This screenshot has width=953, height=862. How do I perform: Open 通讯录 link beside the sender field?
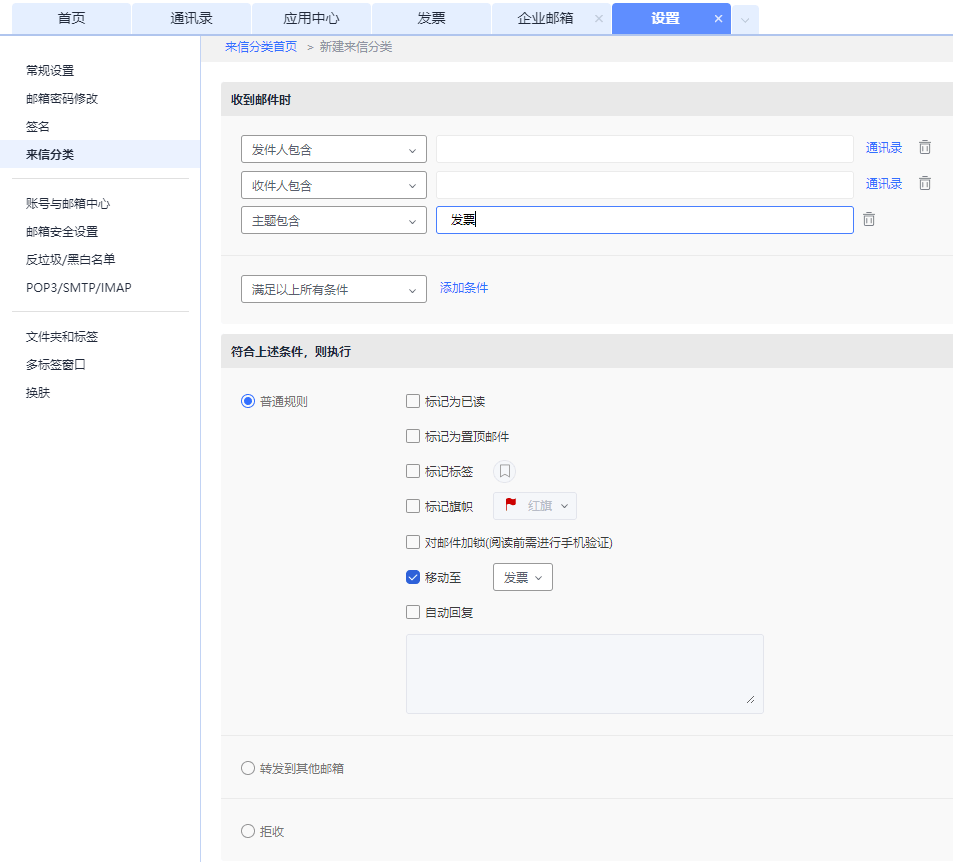click(x=883, y=147)
